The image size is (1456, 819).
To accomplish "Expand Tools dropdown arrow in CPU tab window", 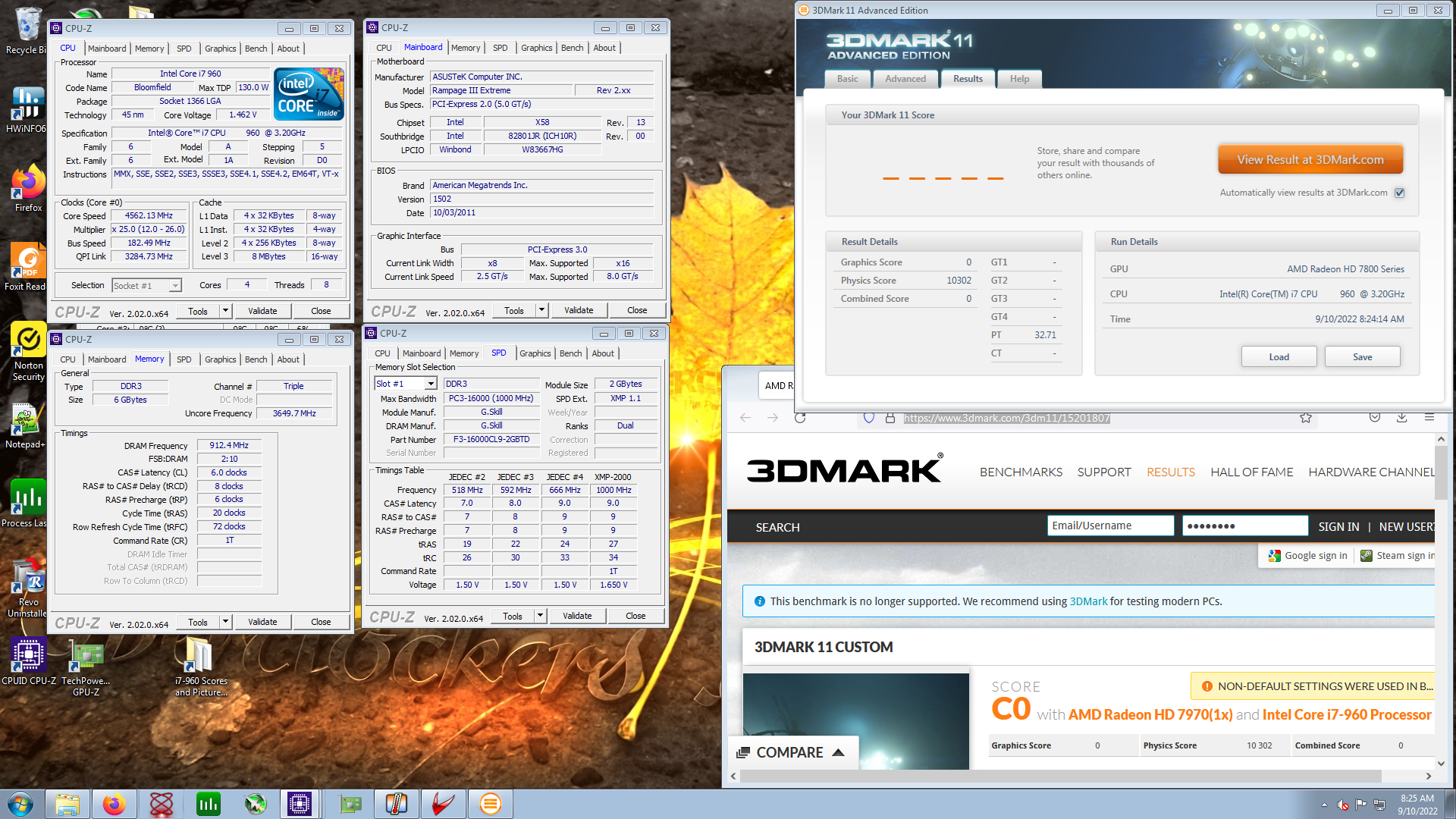I will 225,311.
